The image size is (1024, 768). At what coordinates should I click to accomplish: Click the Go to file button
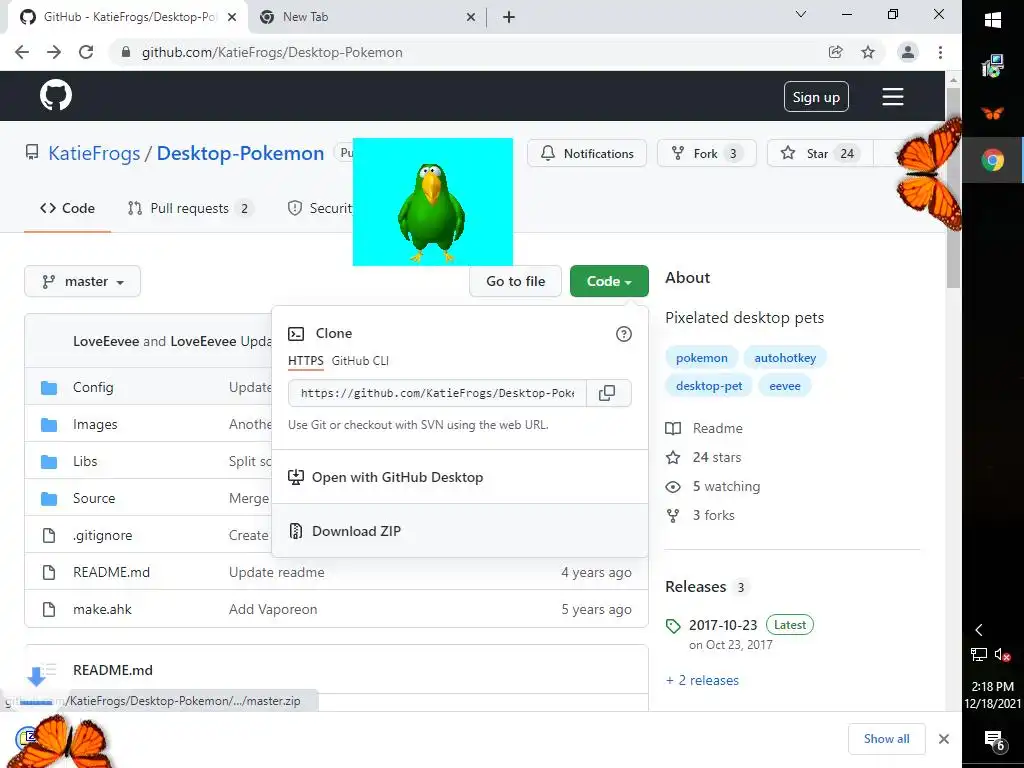(515, 281)
